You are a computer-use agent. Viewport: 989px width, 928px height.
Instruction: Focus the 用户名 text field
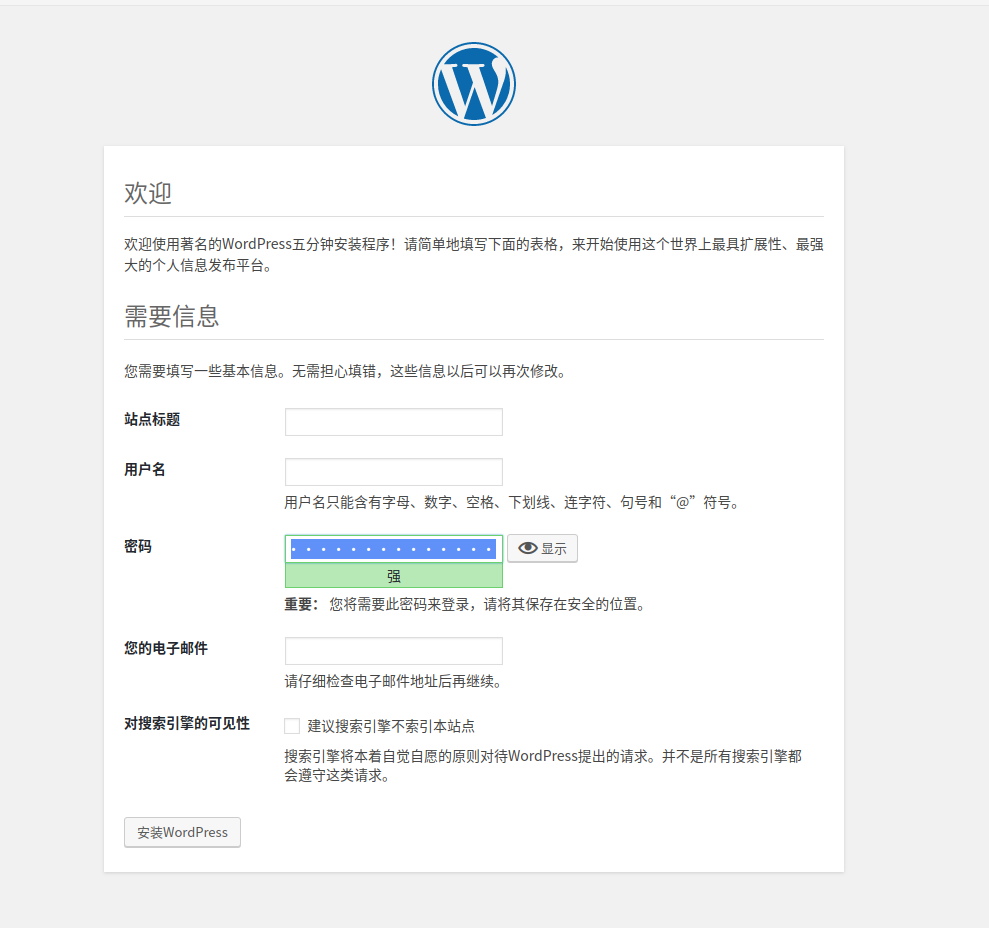(x=394, y=472)
